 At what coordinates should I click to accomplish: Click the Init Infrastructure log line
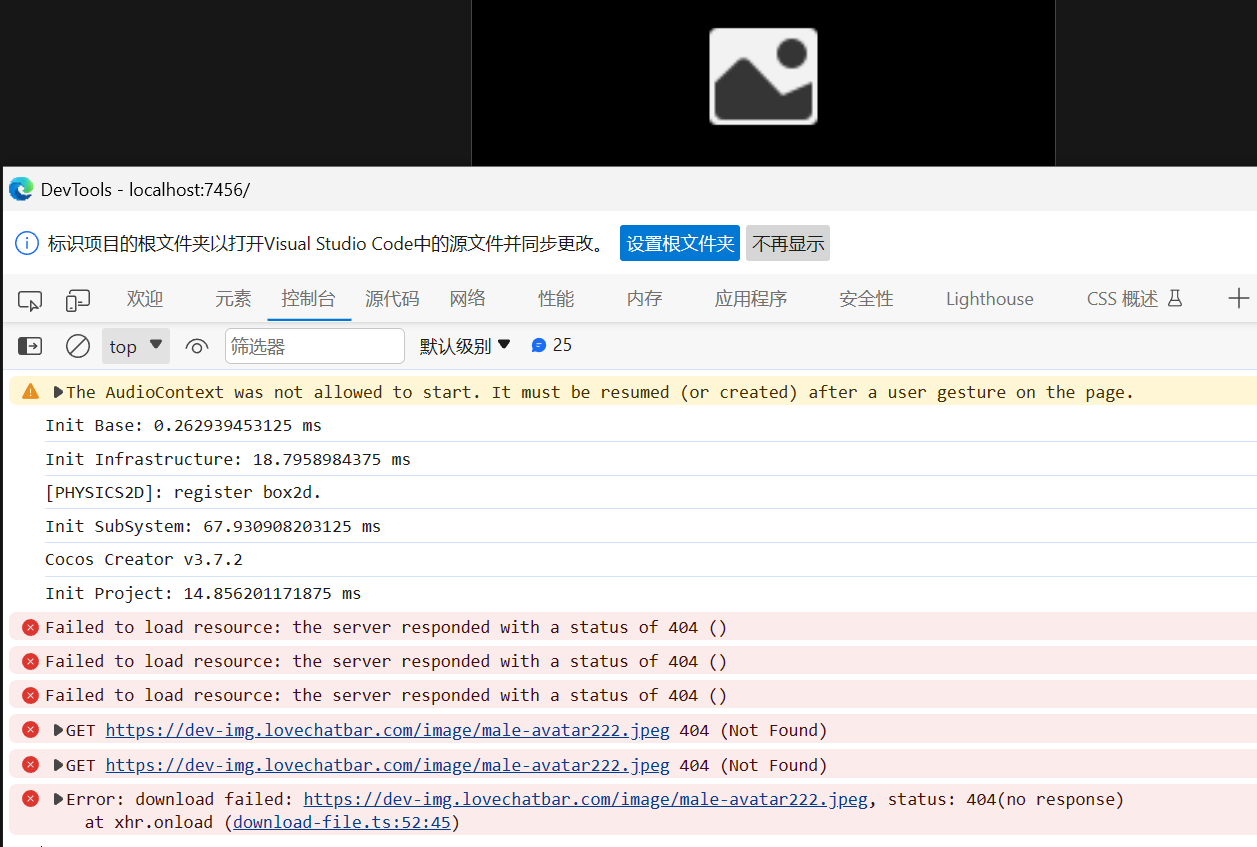tap(228, 459)
